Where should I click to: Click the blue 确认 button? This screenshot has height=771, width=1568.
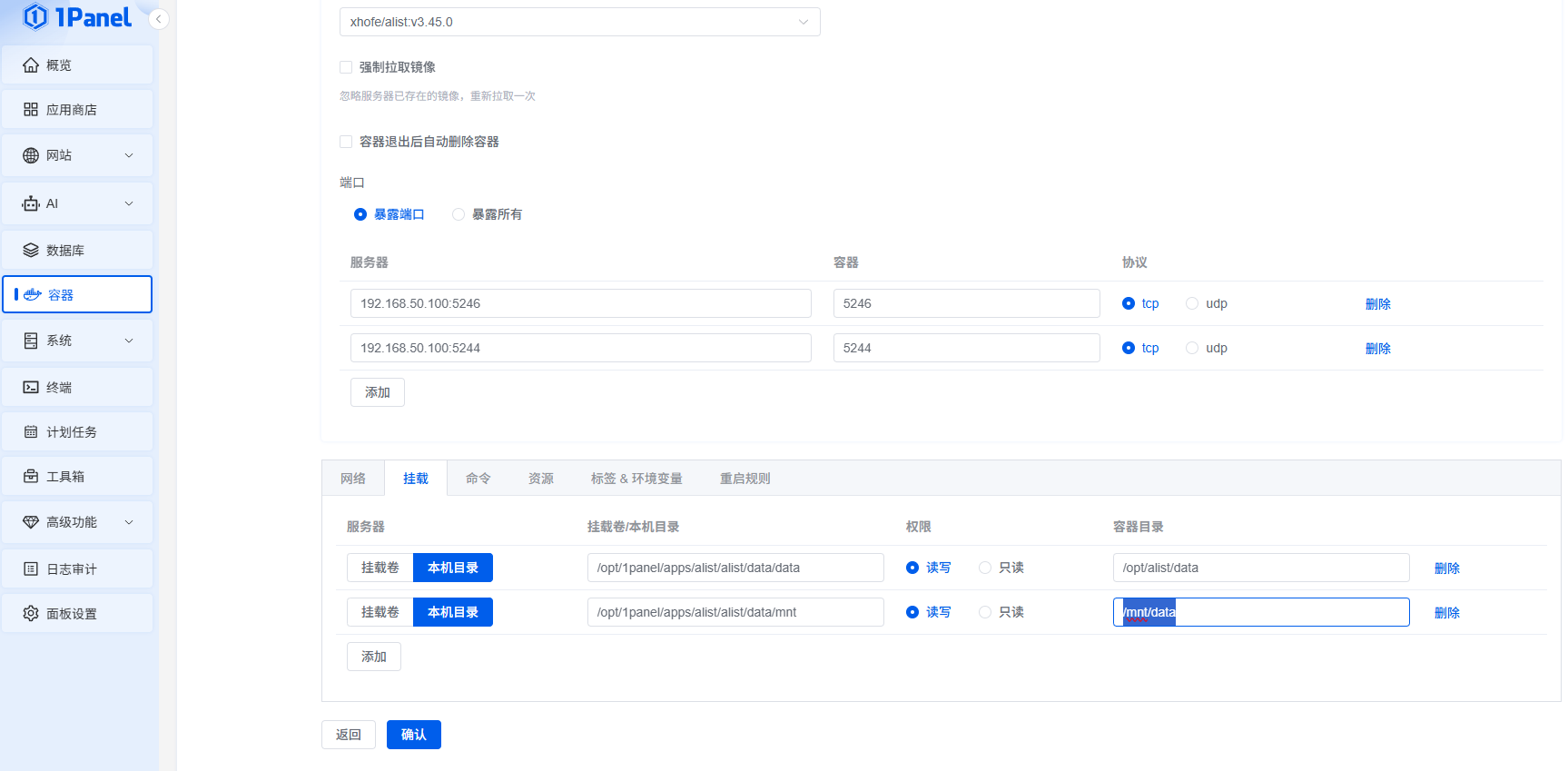click(413, 735)
